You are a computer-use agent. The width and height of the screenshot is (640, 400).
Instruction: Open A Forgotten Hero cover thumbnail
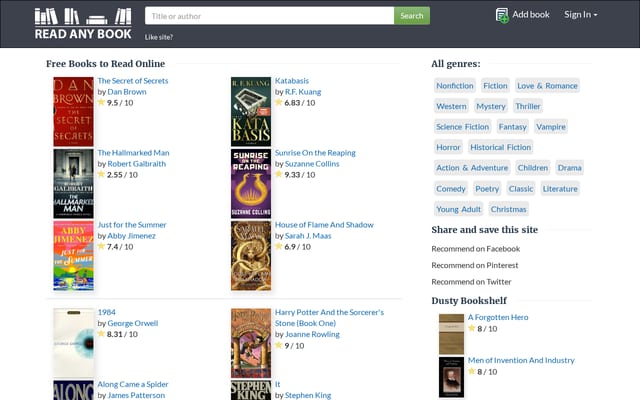[451, 334]
